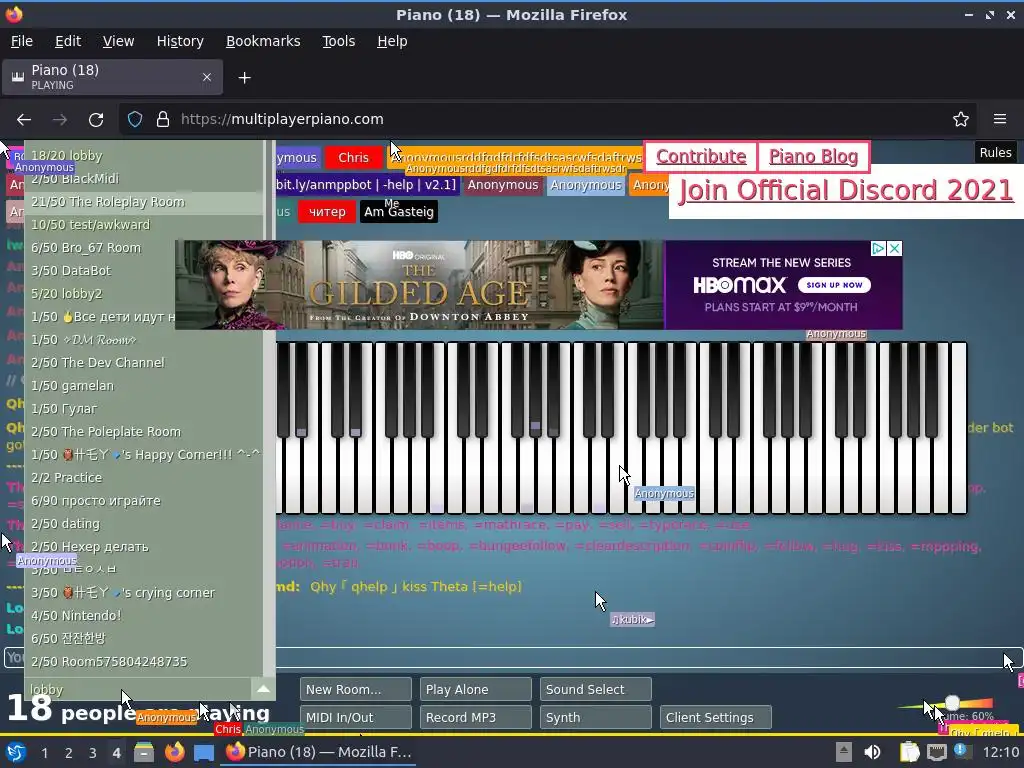
Task: Click the room list scrollbar
Action: coord(268,408)
